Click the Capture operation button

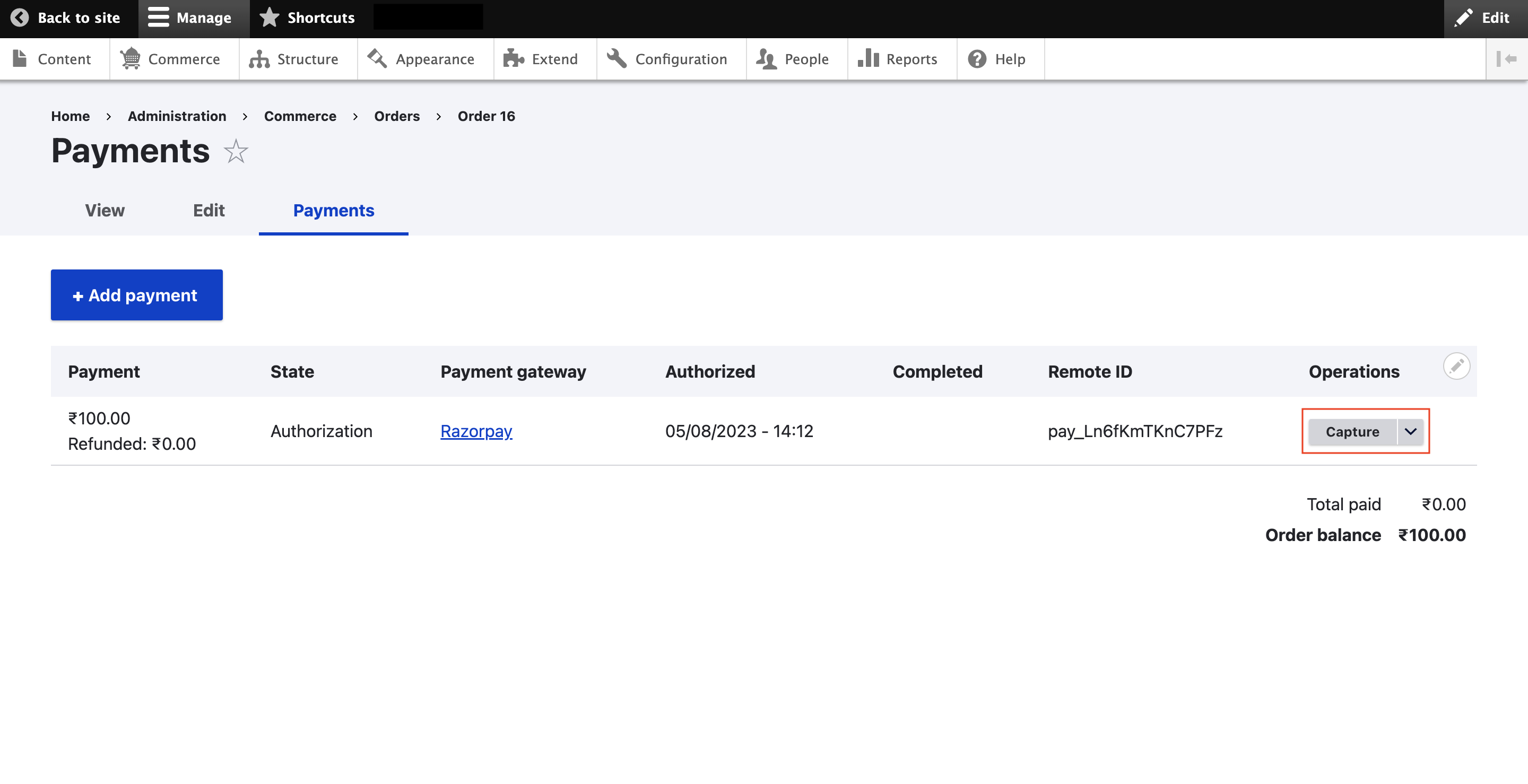pyautogui.click(x=1351, y=430)
